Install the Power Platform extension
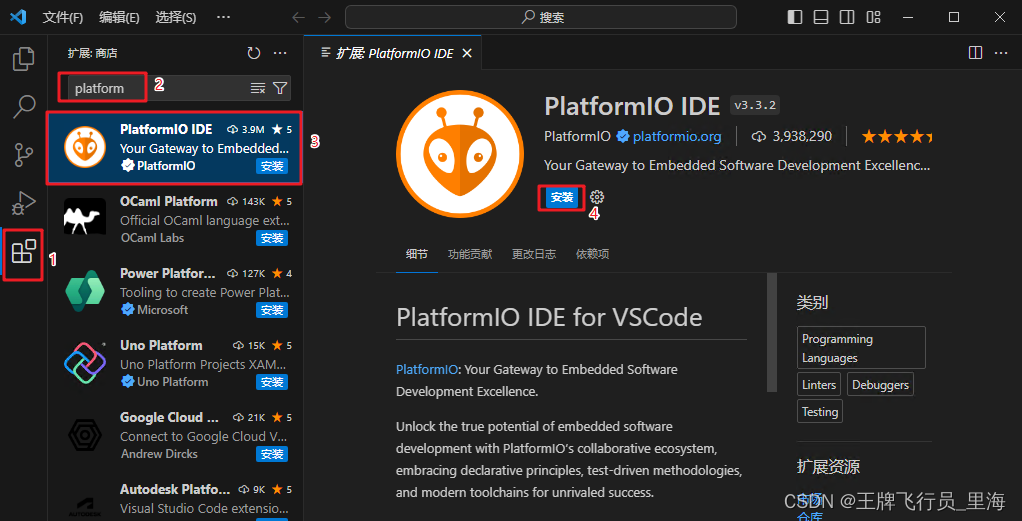The height and width of the screenshot is (521, 1022). [272, 310]
